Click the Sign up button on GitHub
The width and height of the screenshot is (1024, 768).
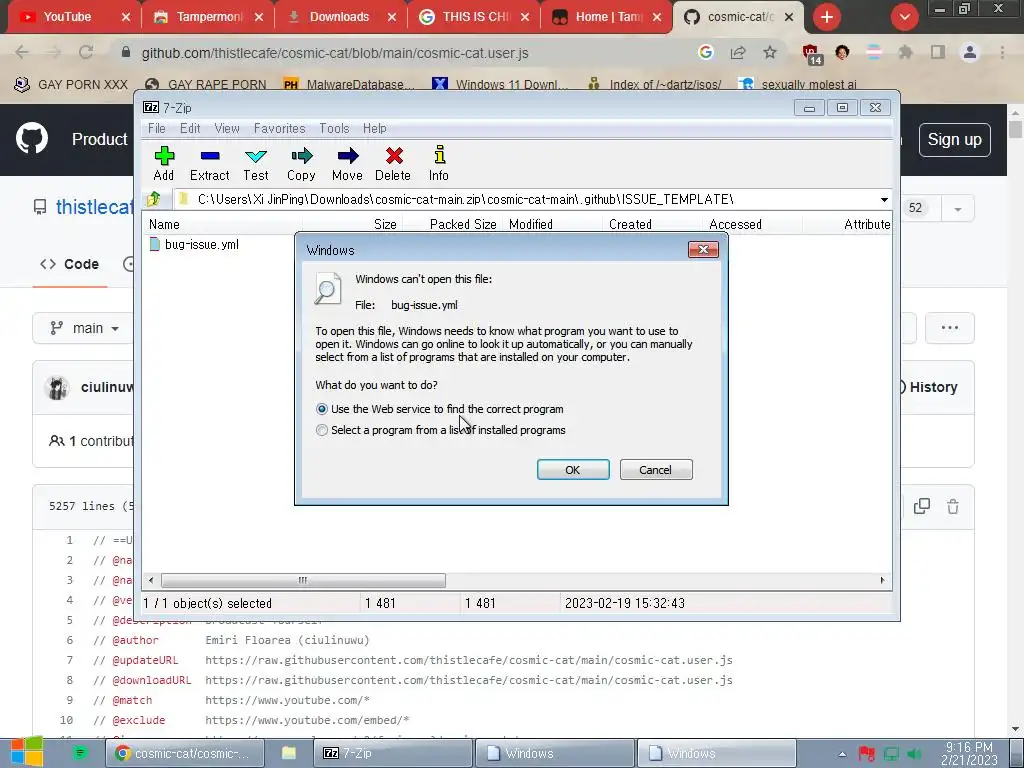954,140
